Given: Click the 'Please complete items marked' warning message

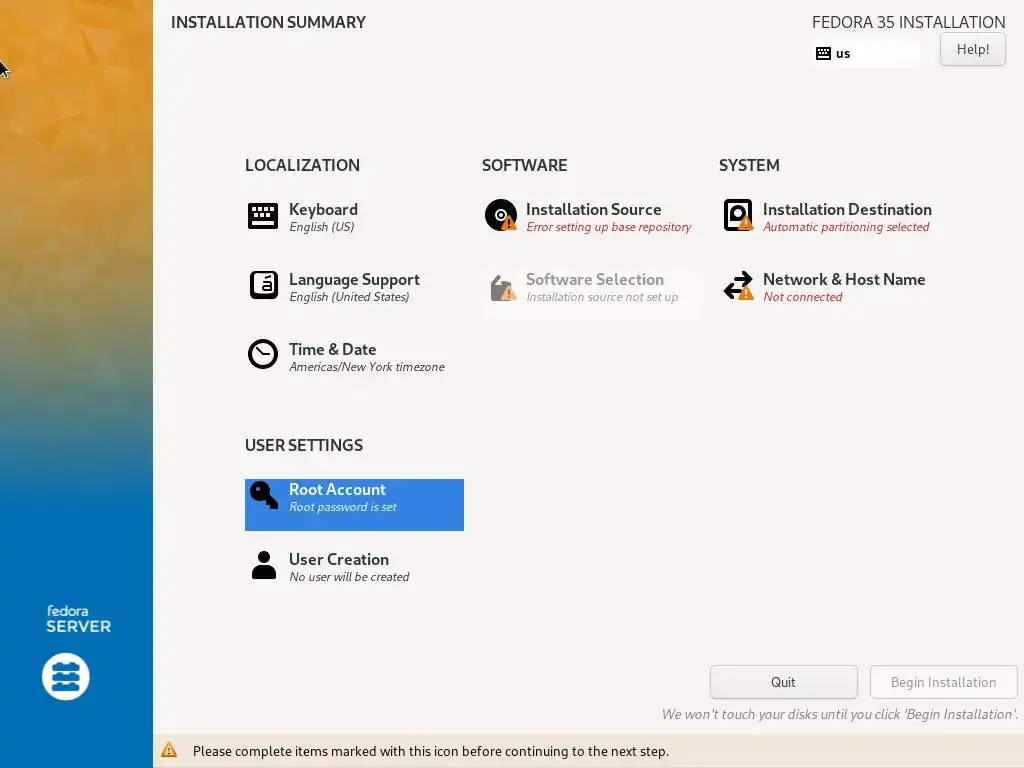Looking at the screenshot, I should coord(431,751).
